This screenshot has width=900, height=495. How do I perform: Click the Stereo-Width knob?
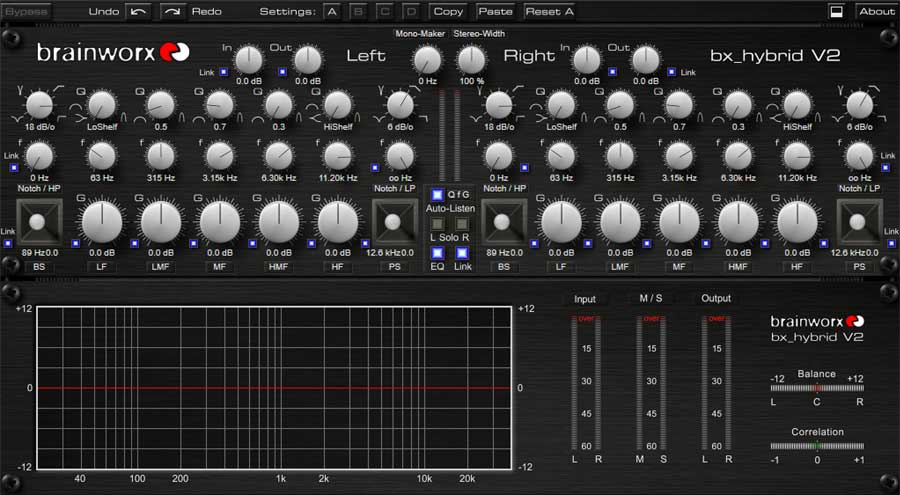point(471,60)
